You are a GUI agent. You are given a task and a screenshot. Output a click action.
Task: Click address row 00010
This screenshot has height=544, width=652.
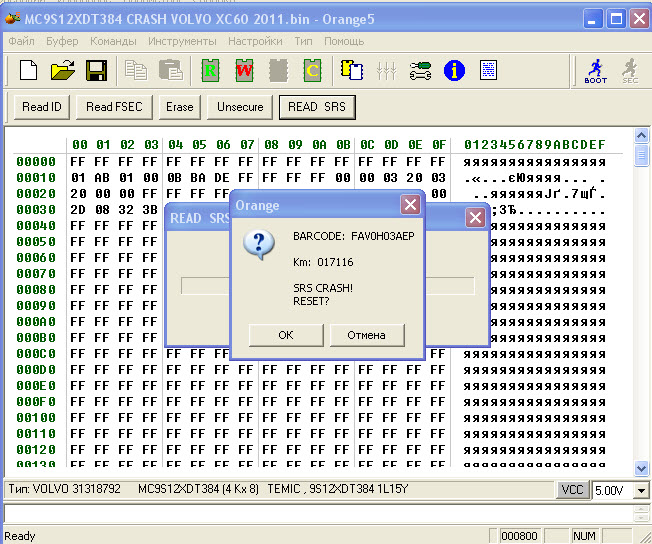[36, 178]
